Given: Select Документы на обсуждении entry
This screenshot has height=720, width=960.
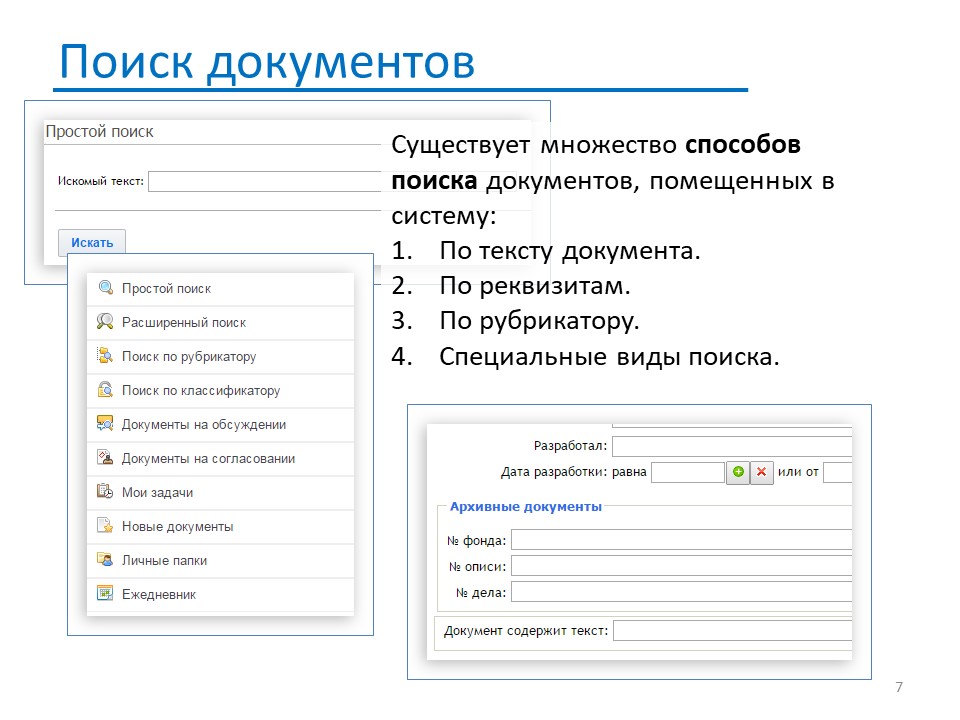Looking at the screenshot, I should (220, 424).
